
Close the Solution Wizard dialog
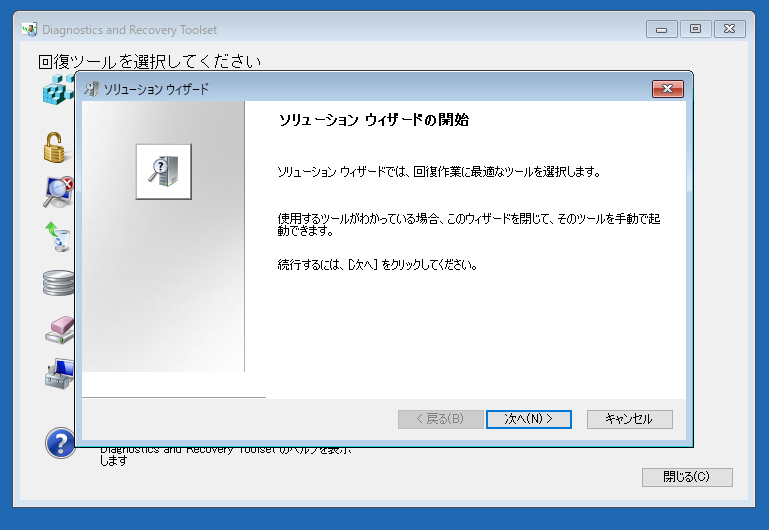point(667,89)
